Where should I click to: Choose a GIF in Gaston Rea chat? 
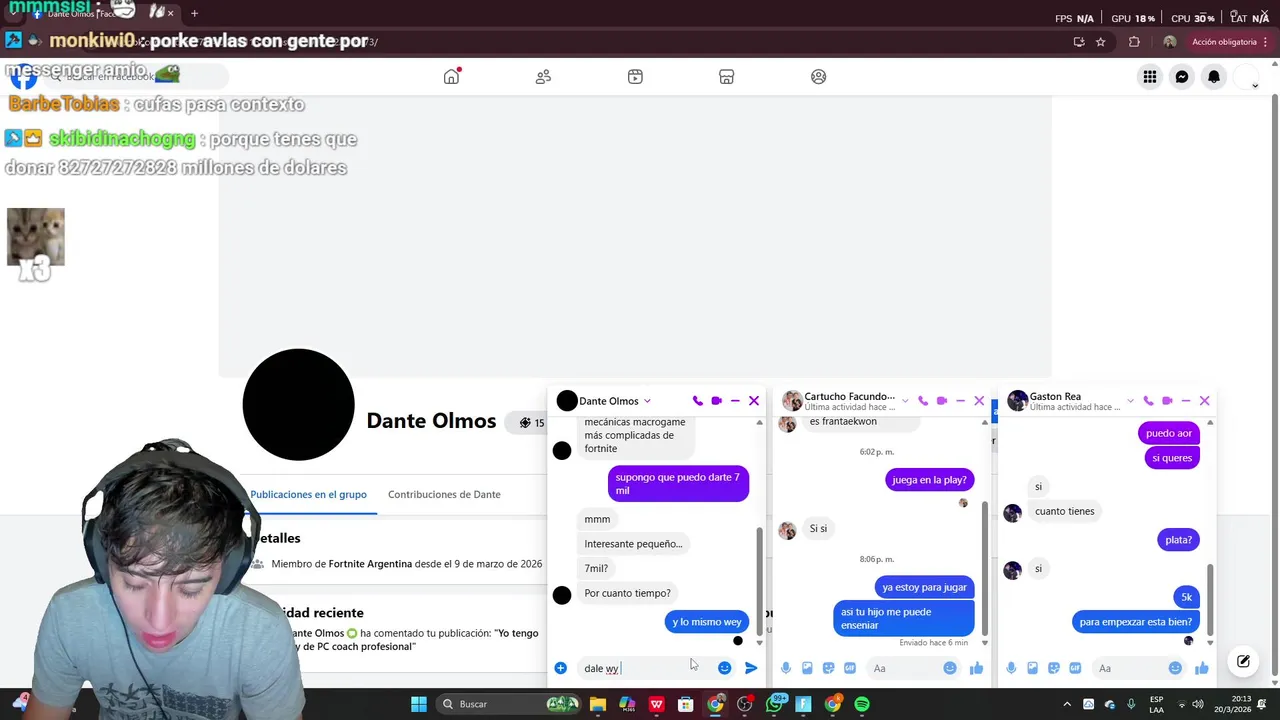click(1075, 668)
